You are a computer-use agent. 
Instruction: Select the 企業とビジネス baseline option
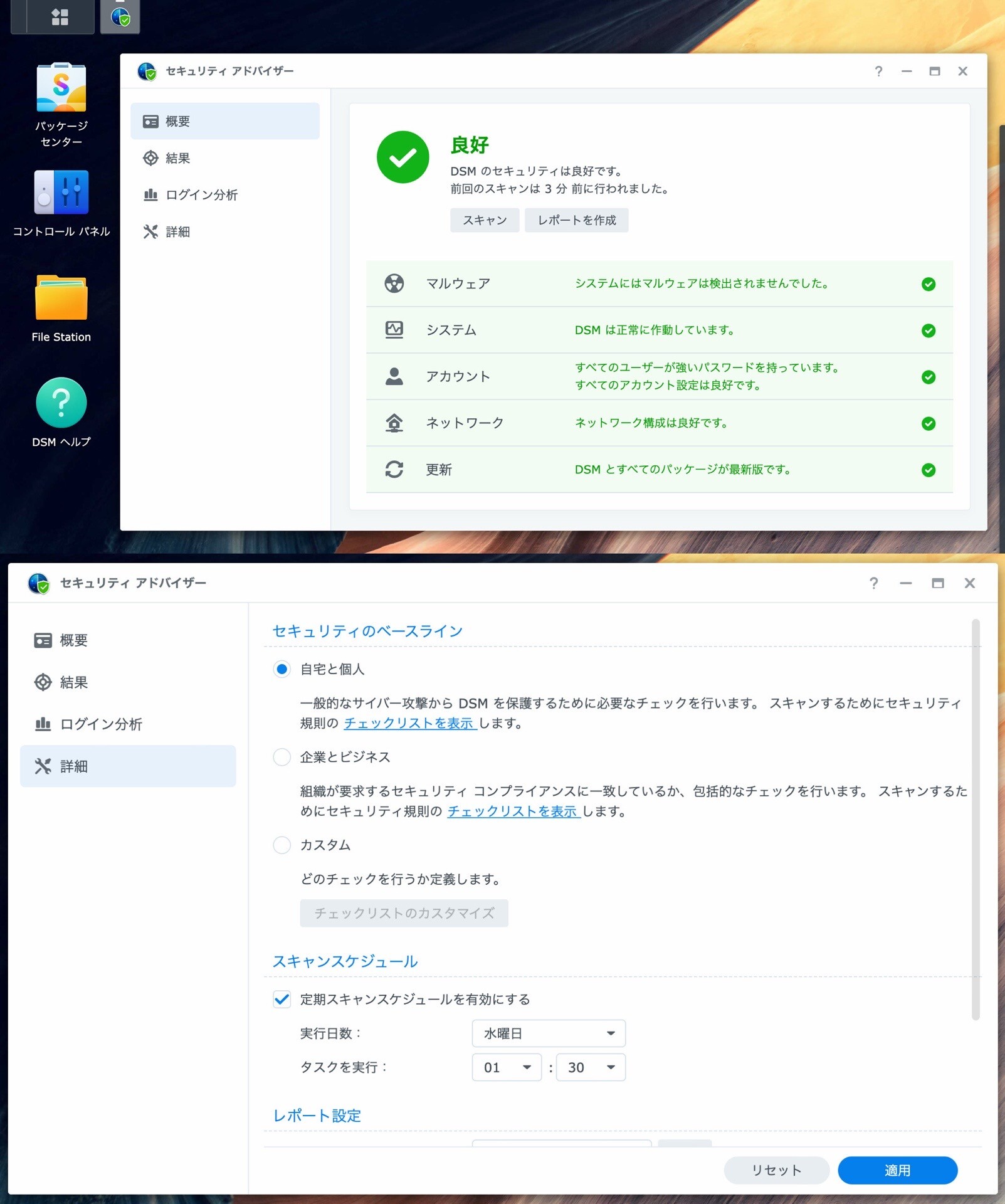tap(282, 757)
